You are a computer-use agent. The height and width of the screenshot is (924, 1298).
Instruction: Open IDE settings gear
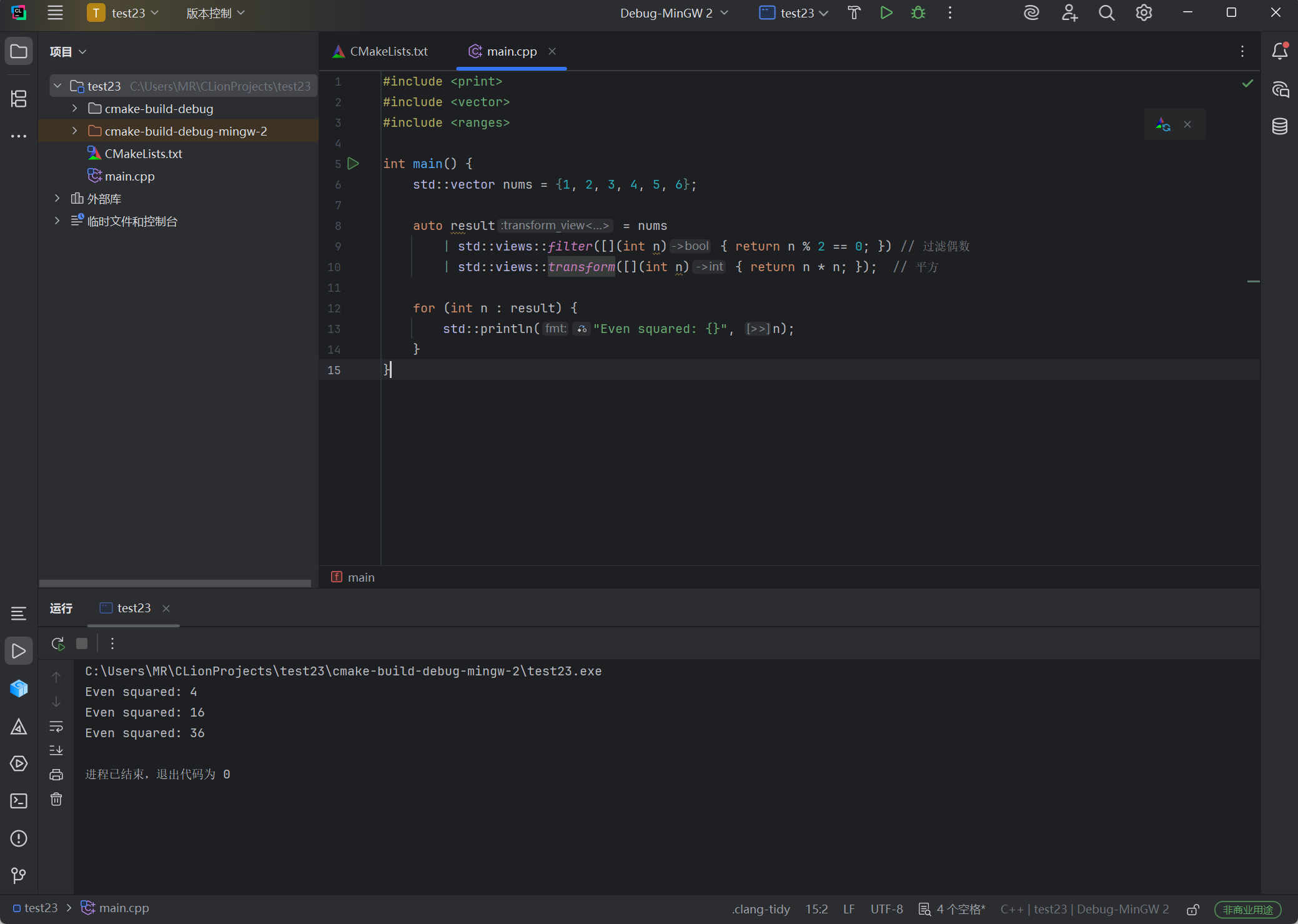[1144, 13]
